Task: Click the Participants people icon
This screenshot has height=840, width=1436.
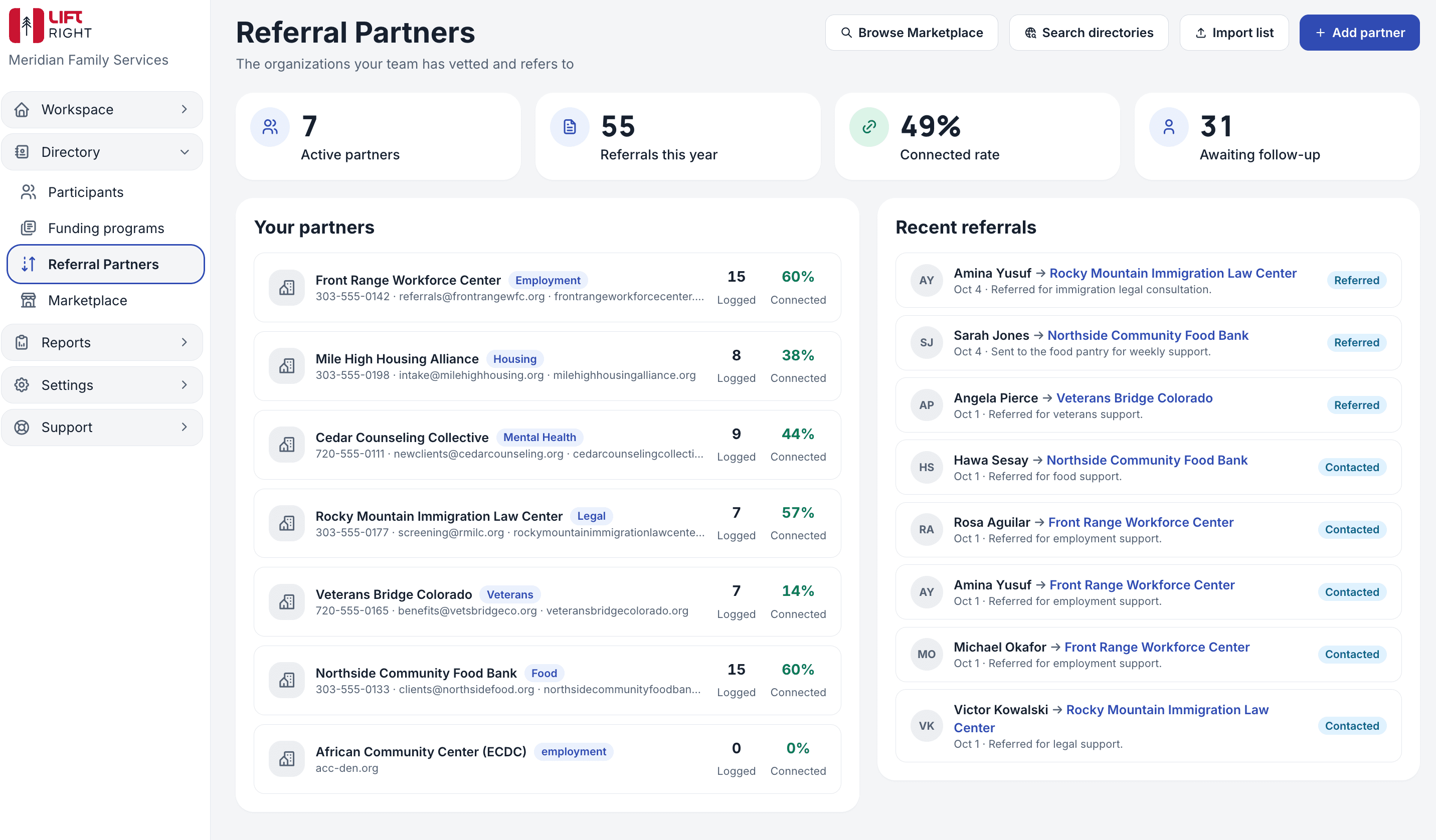Action: pos(29,192)
